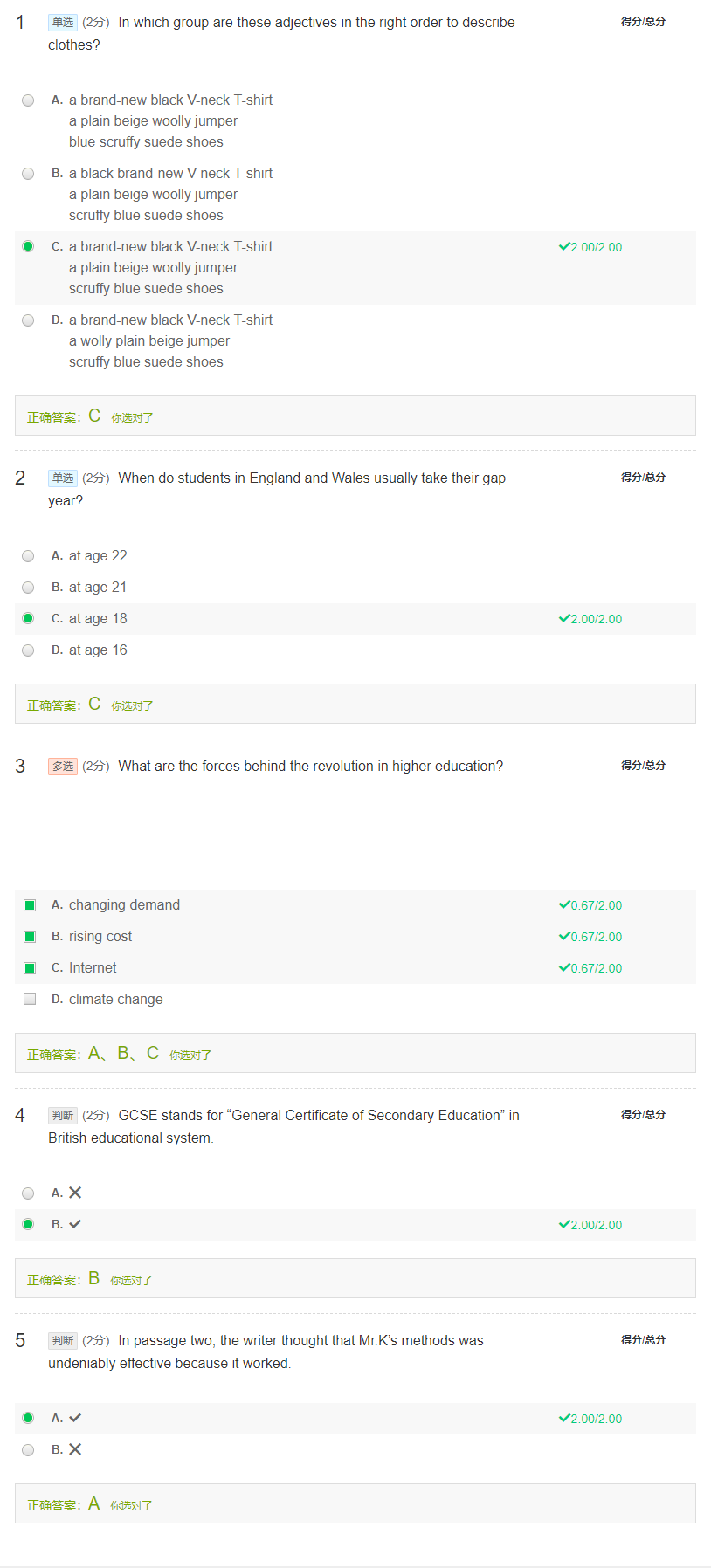The width and height of the screenshot is (711, 1568).
Task: Click the 判断 tag on question 5
Action: pyautogui.click(x=63, y=1341)
